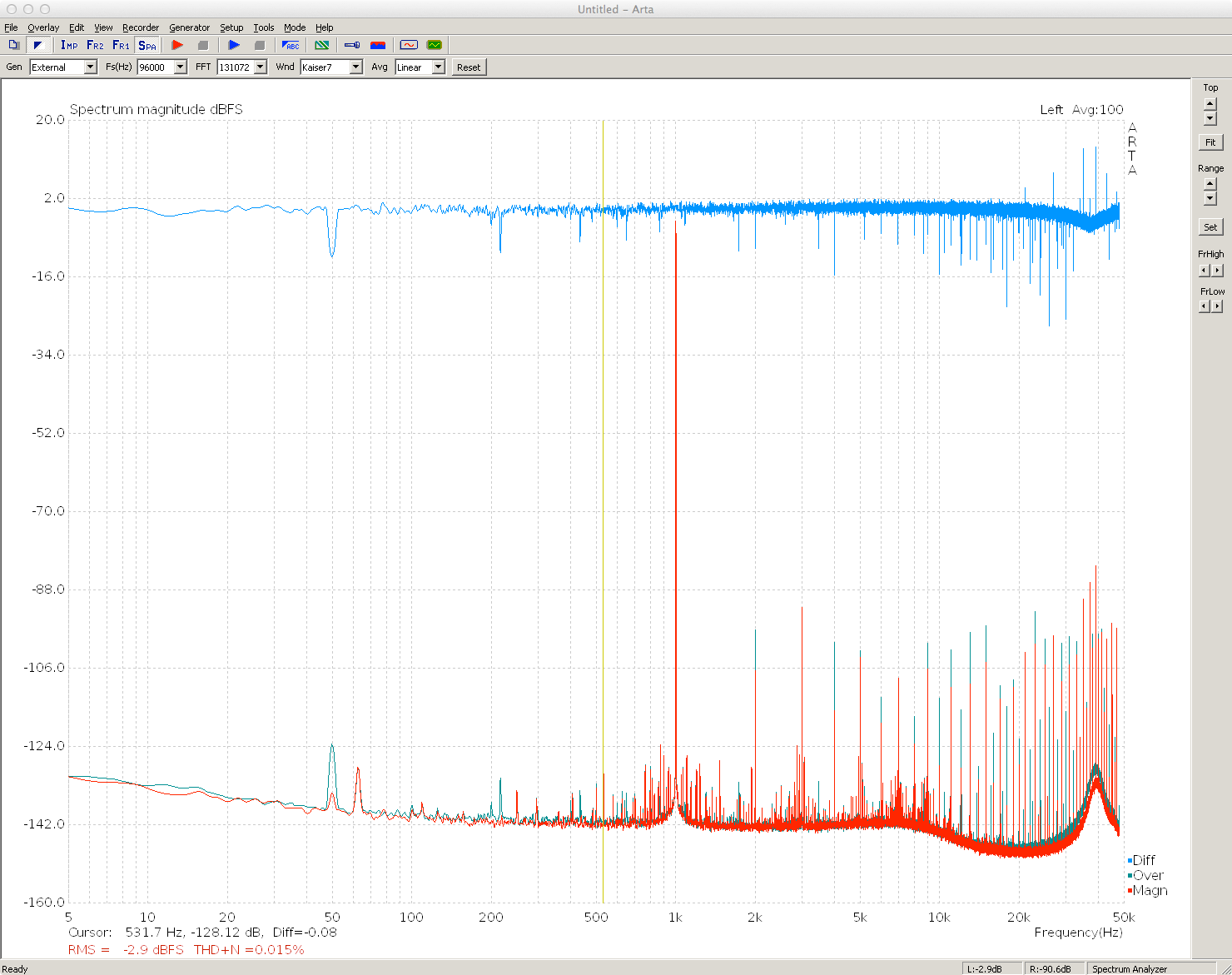1232x975 pixels.
Task: Click the 'Ready' status text
Action: [x=15, y=969]
